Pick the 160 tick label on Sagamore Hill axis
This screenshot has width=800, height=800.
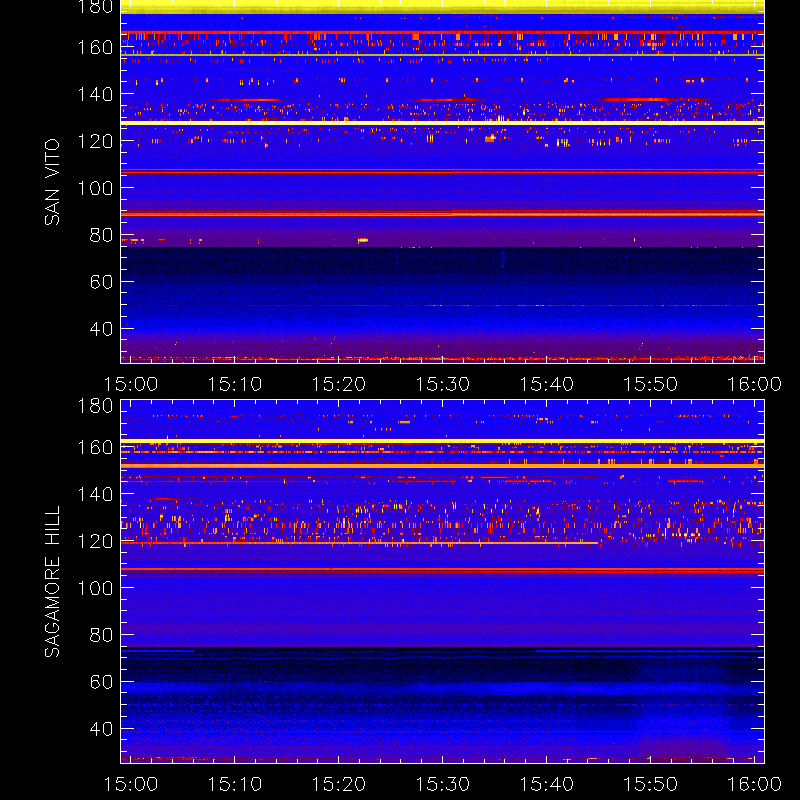click(x=95, y=447)
